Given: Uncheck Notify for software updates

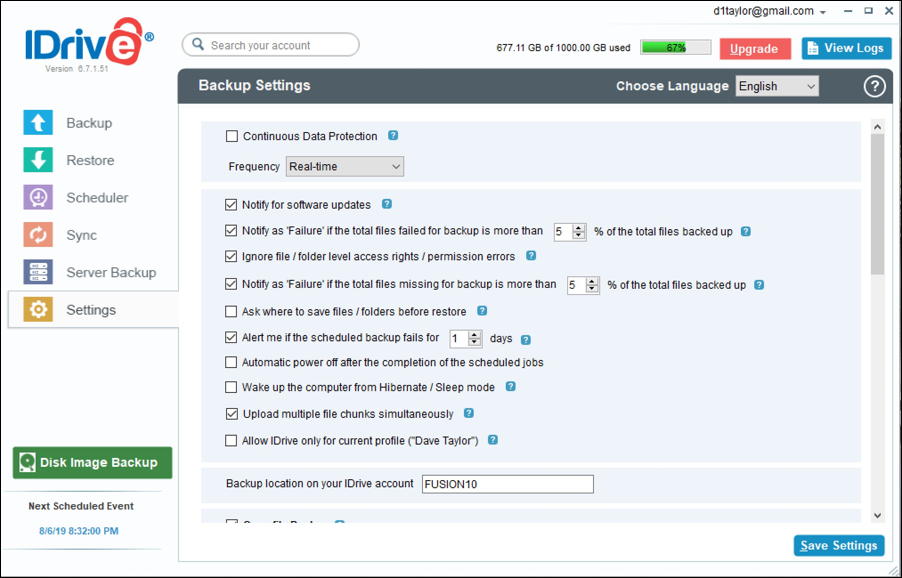Looking at the screenshot, I should (x=231, y=205).
